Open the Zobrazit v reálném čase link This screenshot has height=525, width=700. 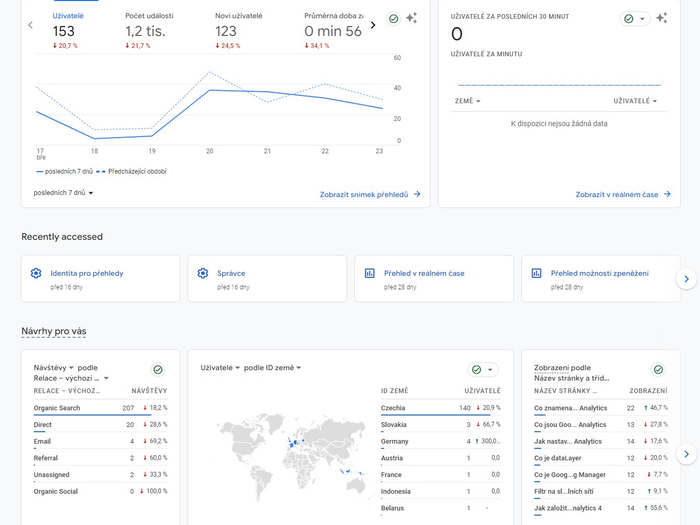(622, 194)
